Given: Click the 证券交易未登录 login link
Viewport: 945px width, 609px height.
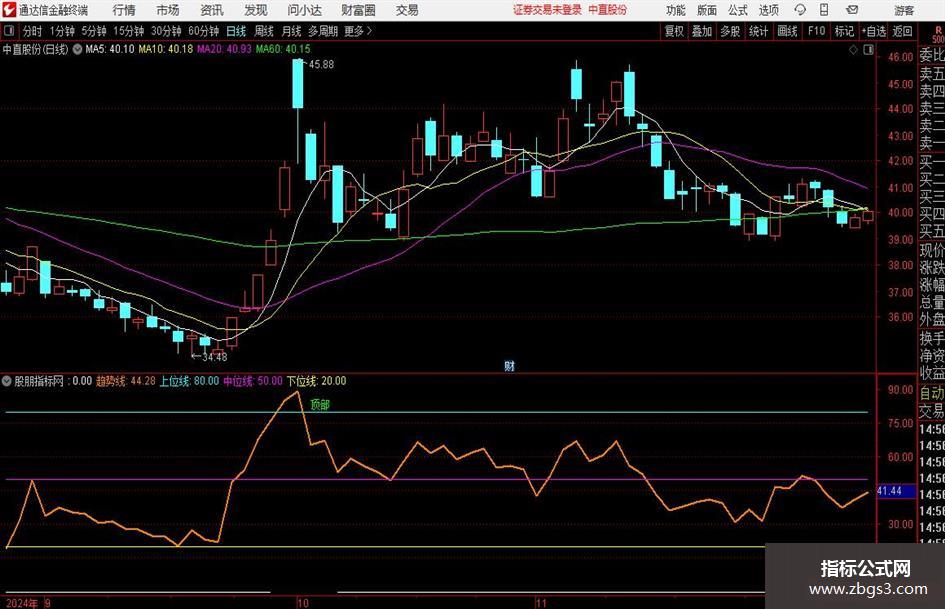Looking at the screenshot, I should (x=548, y=10).
